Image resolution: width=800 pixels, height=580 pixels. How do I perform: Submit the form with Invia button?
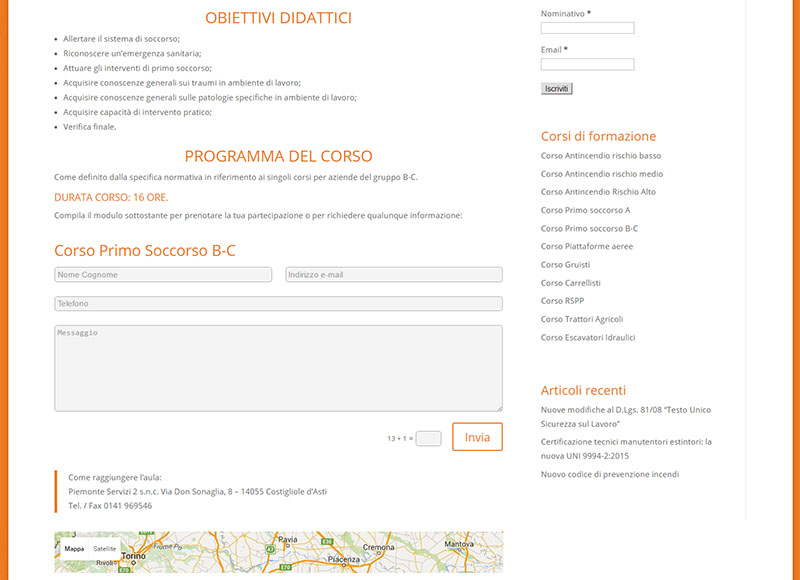coord(477,437)
